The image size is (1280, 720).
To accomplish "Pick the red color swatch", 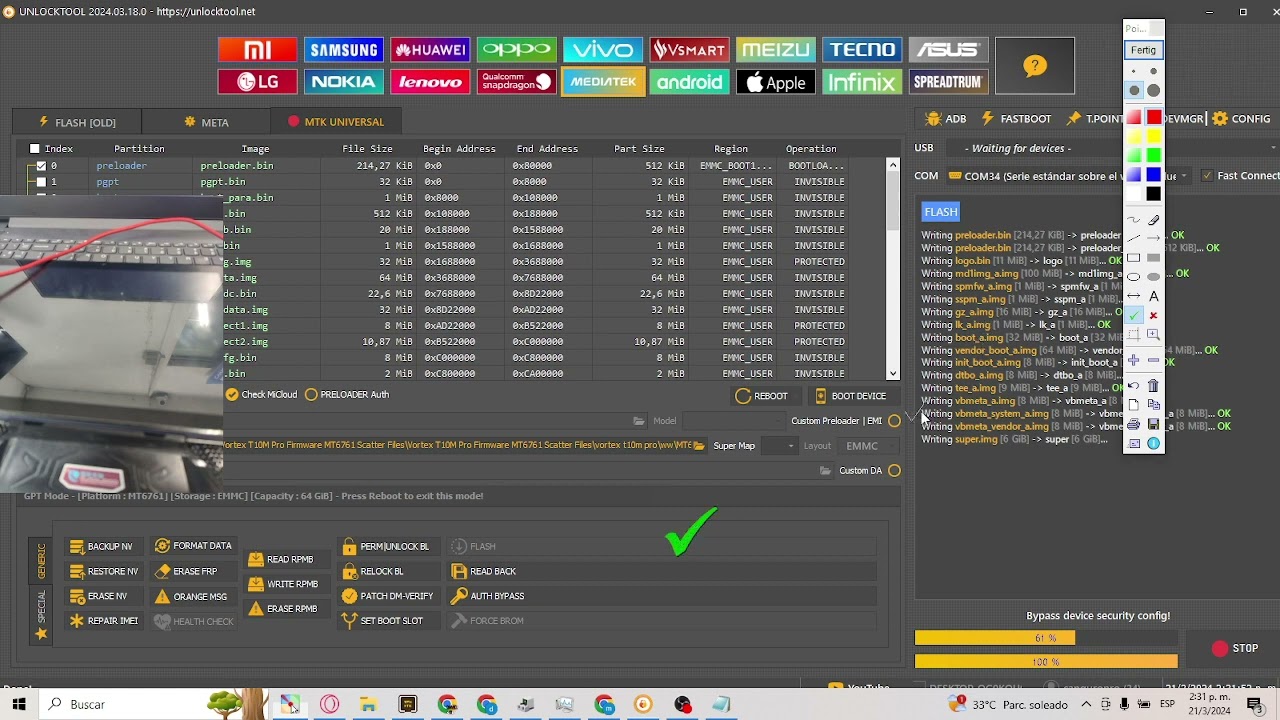I will click(x=1153, y=117).
